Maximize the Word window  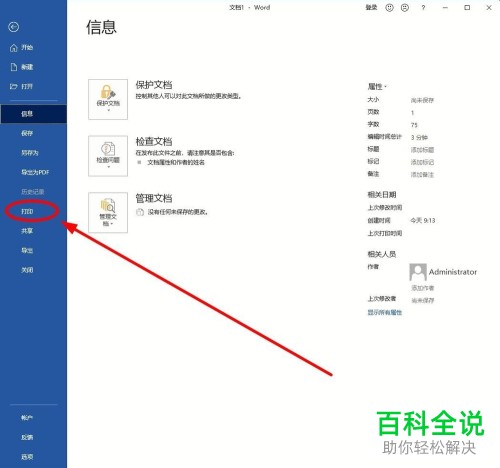pos(467,8)
